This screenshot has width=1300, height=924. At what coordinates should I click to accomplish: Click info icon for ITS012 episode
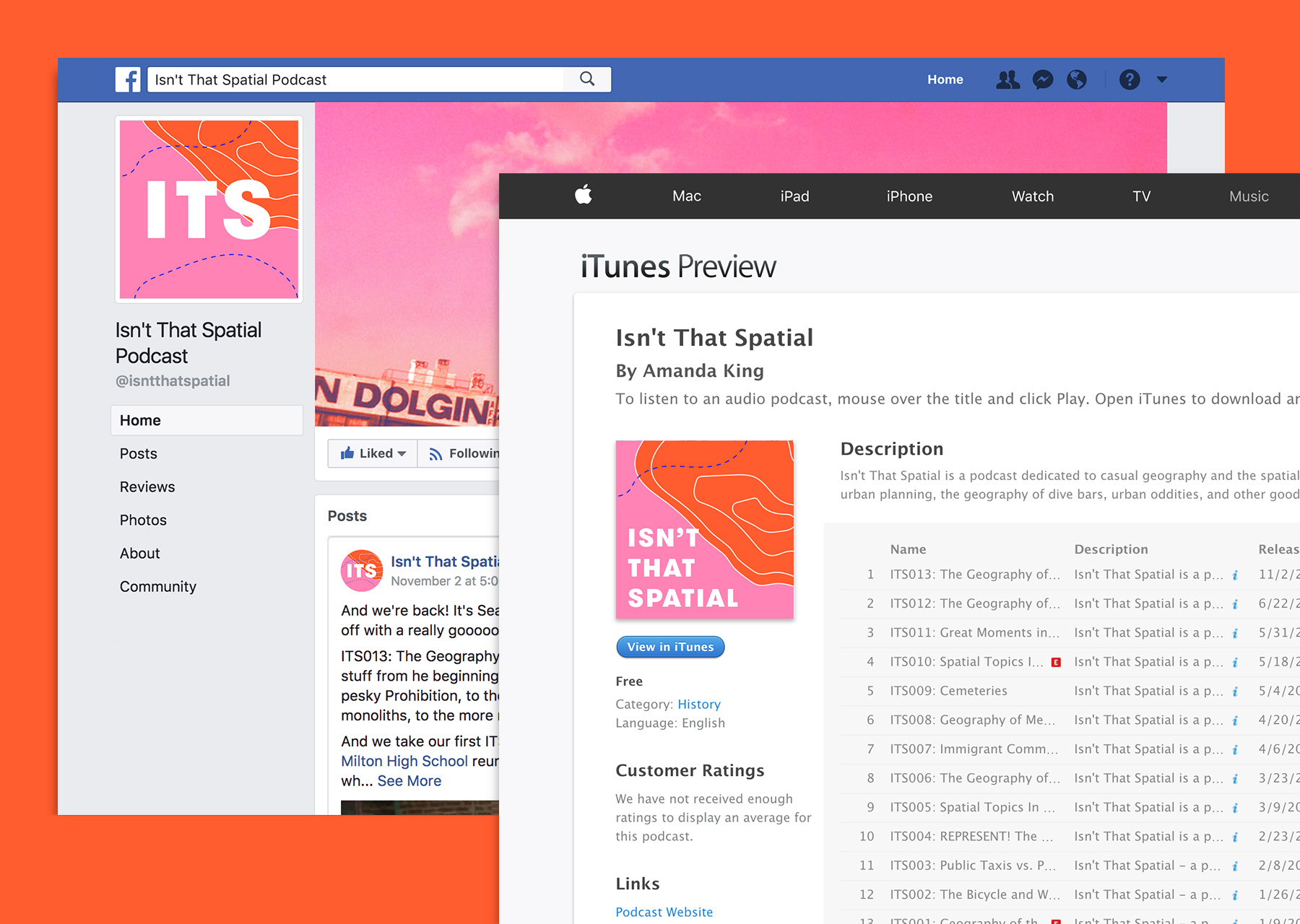tap(1235, 604)
